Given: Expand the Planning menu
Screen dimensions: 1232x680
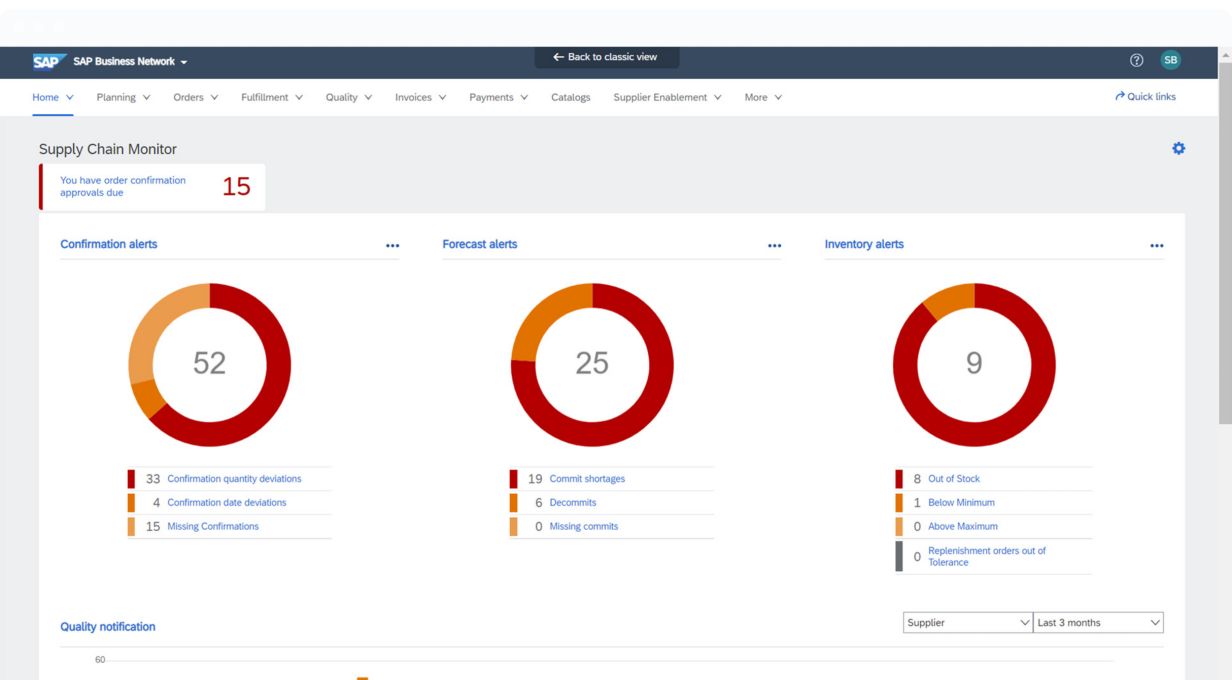Looking at the screenshot, I should [123, 98].
